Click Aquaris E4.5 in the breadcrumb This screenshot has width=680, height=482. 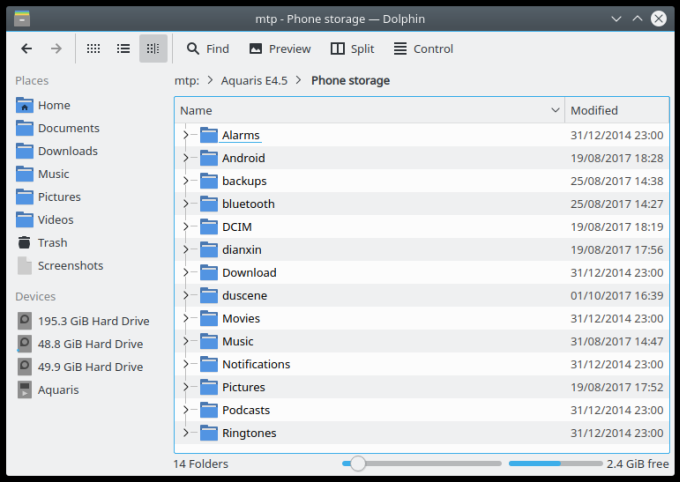coord(254,81)
